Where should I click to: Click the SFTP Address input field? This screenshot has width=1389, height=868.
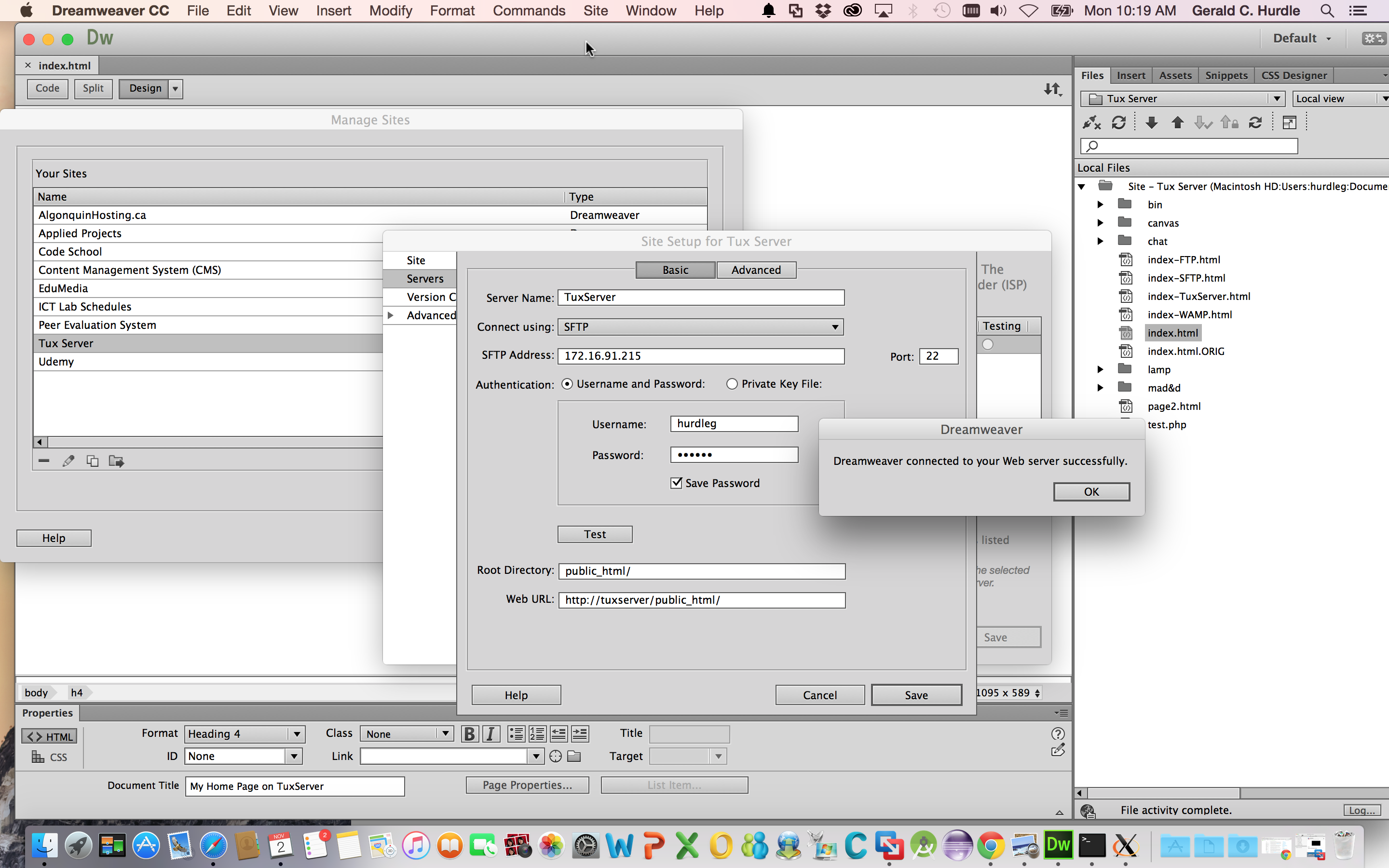pos(701,356)
